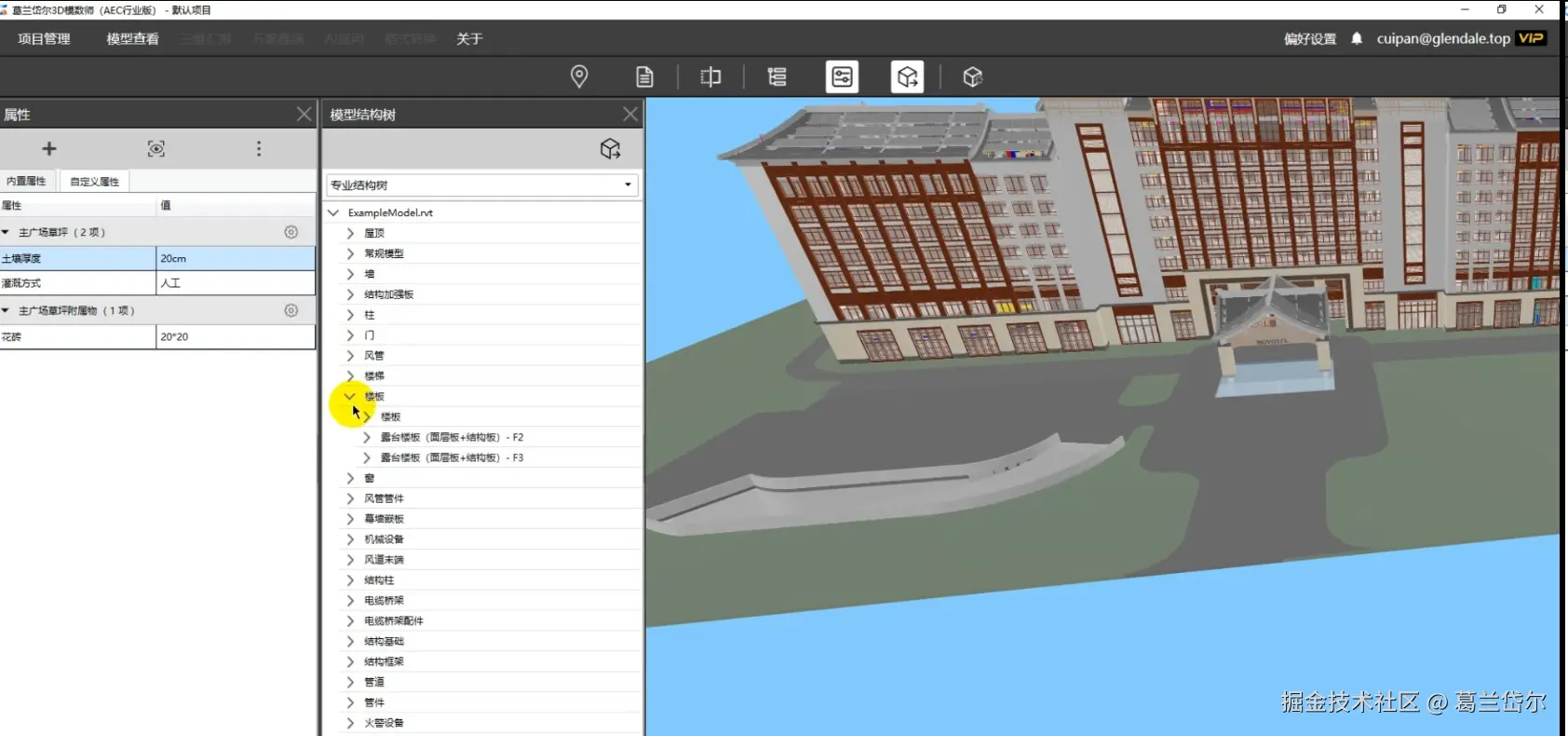Add a new property with plus icon
Image resolution: width=1568 pixels, height=736 pixels.
(49, 149)
